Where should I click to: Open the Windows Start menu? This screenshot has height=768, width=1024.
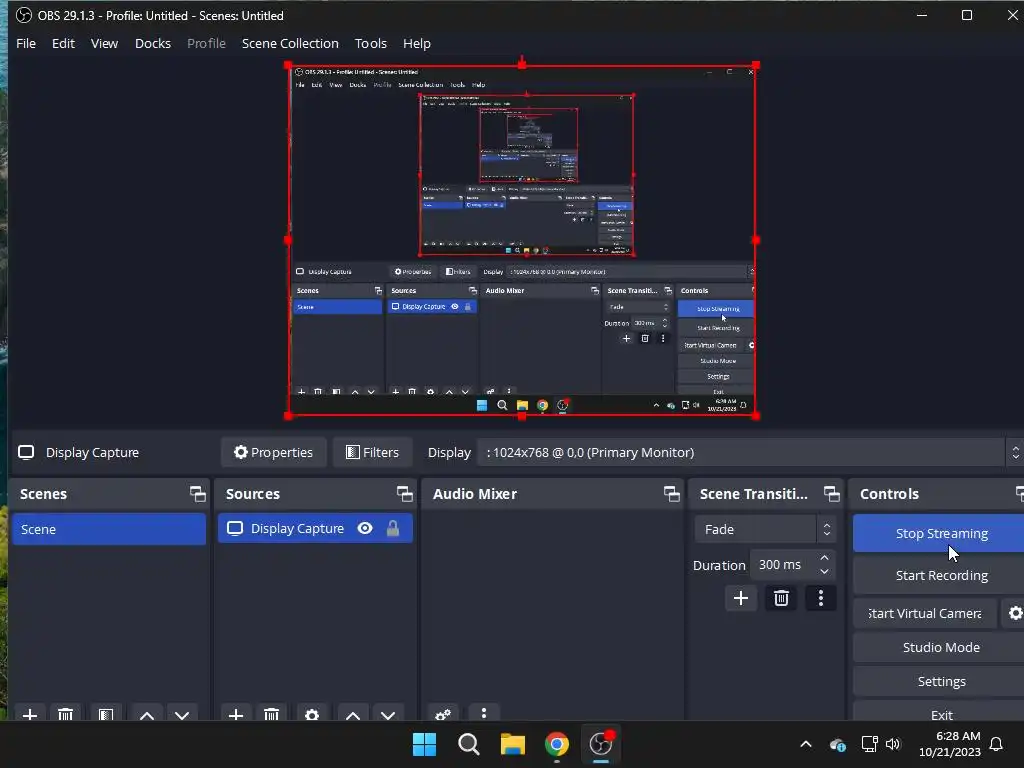[x=424, y=744]
